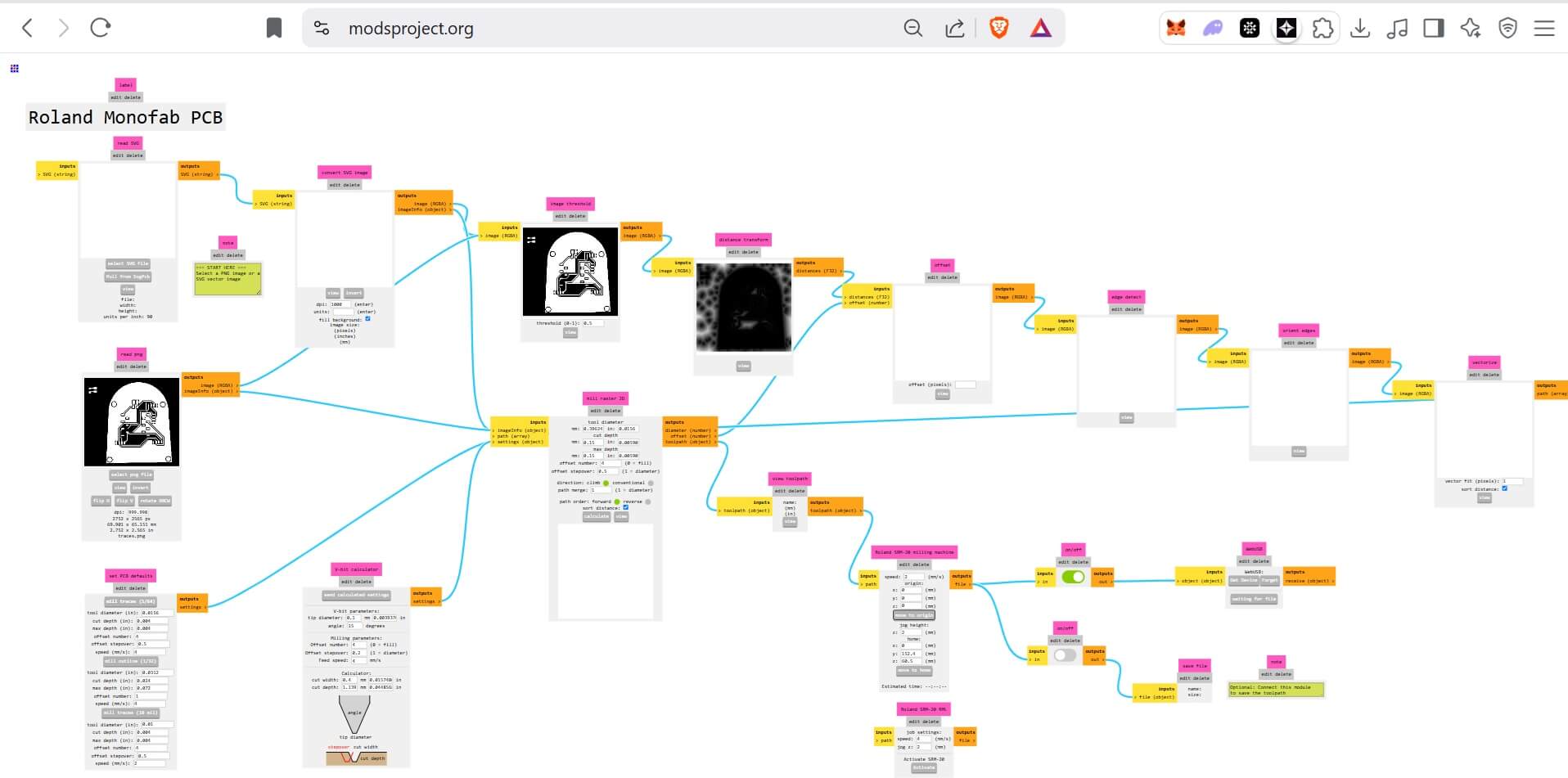The height and width of the screenshot is (778, 1568).
Task: Click the zoom out magnifier icon
Action: [913, 29]
